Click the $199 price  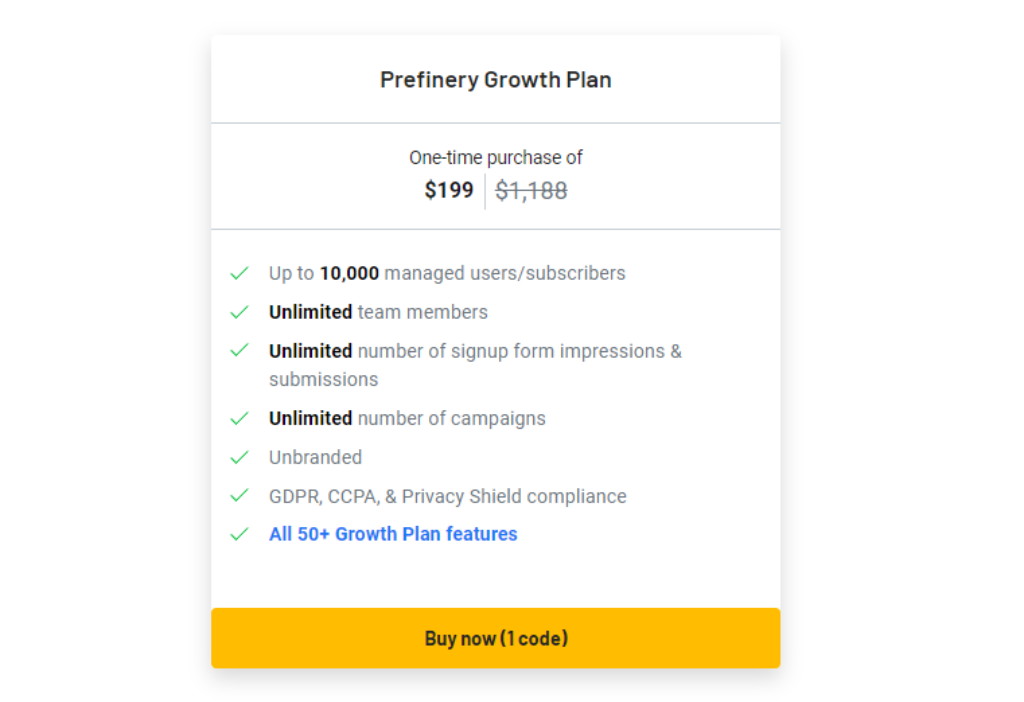(x=449, y=190)
